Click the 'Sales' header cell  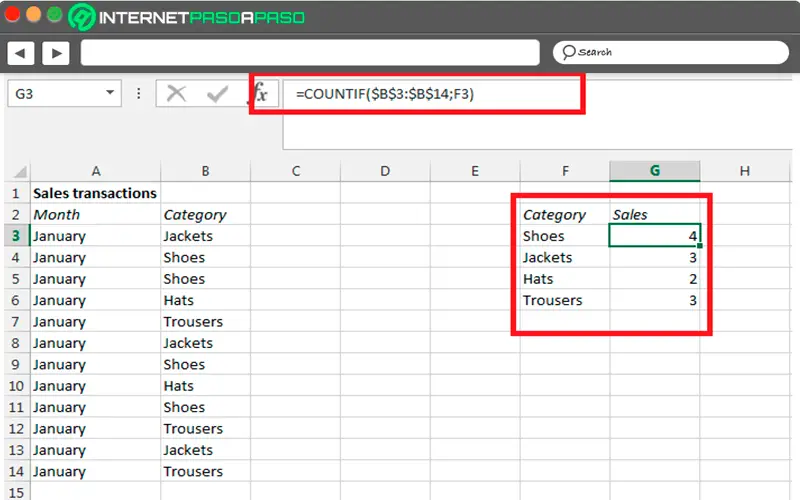(x=655, y=215)
